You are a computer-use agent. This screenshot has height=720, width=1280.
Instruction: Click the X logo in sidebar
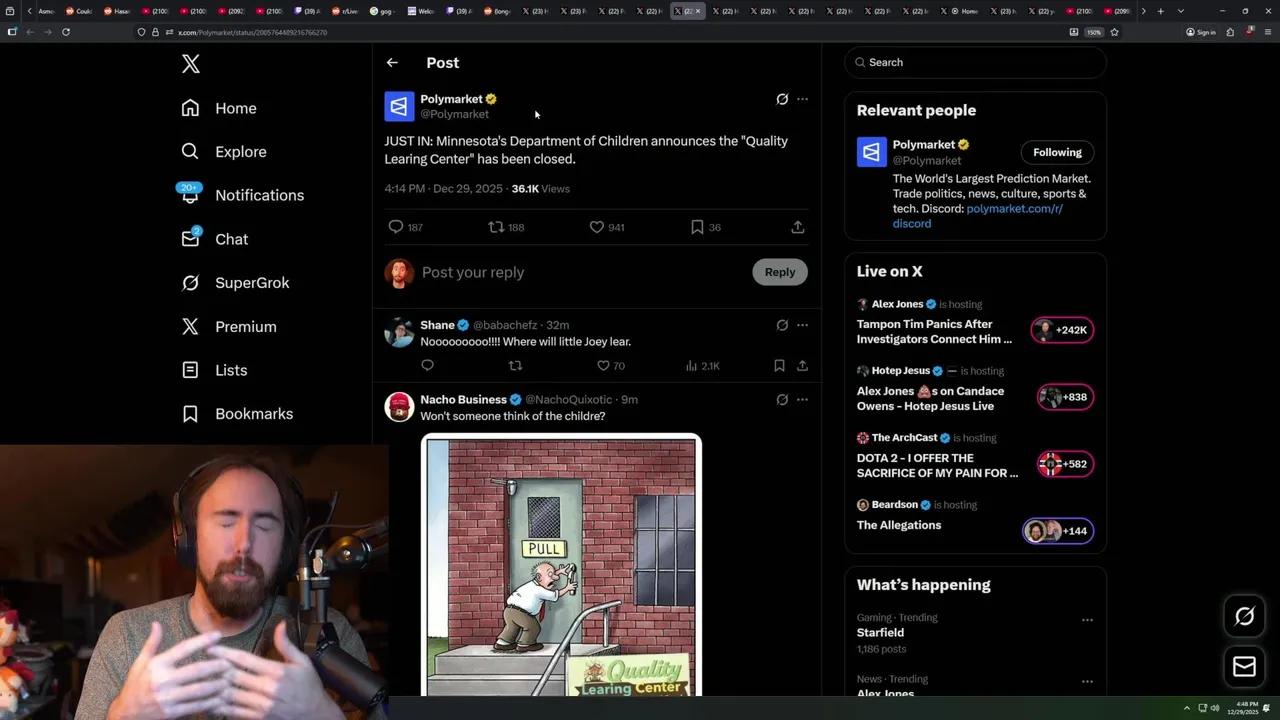(191, 64)
